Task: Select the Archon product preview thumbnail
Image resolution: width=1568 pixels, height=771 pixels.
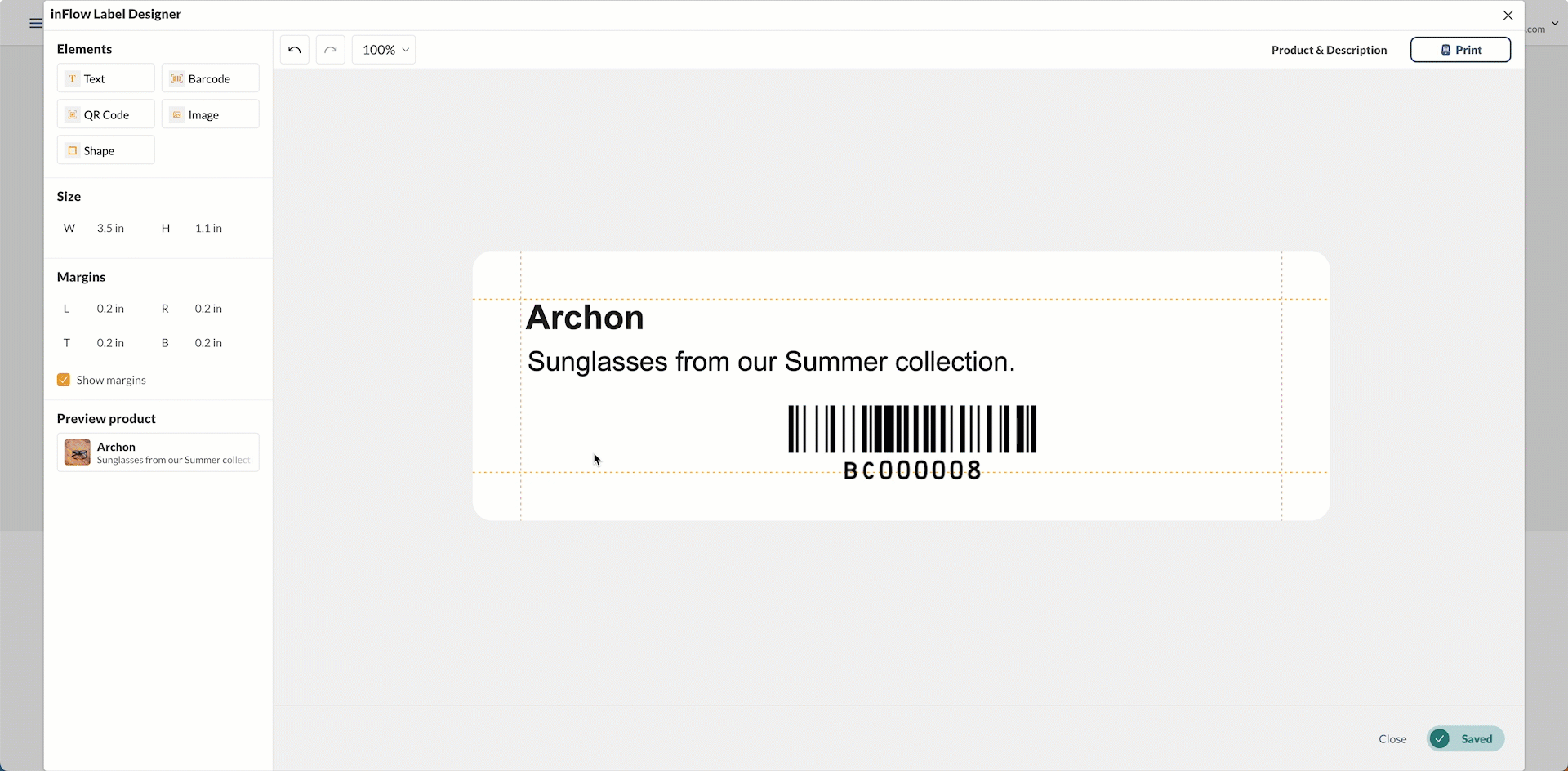Action: click(77, 452)
